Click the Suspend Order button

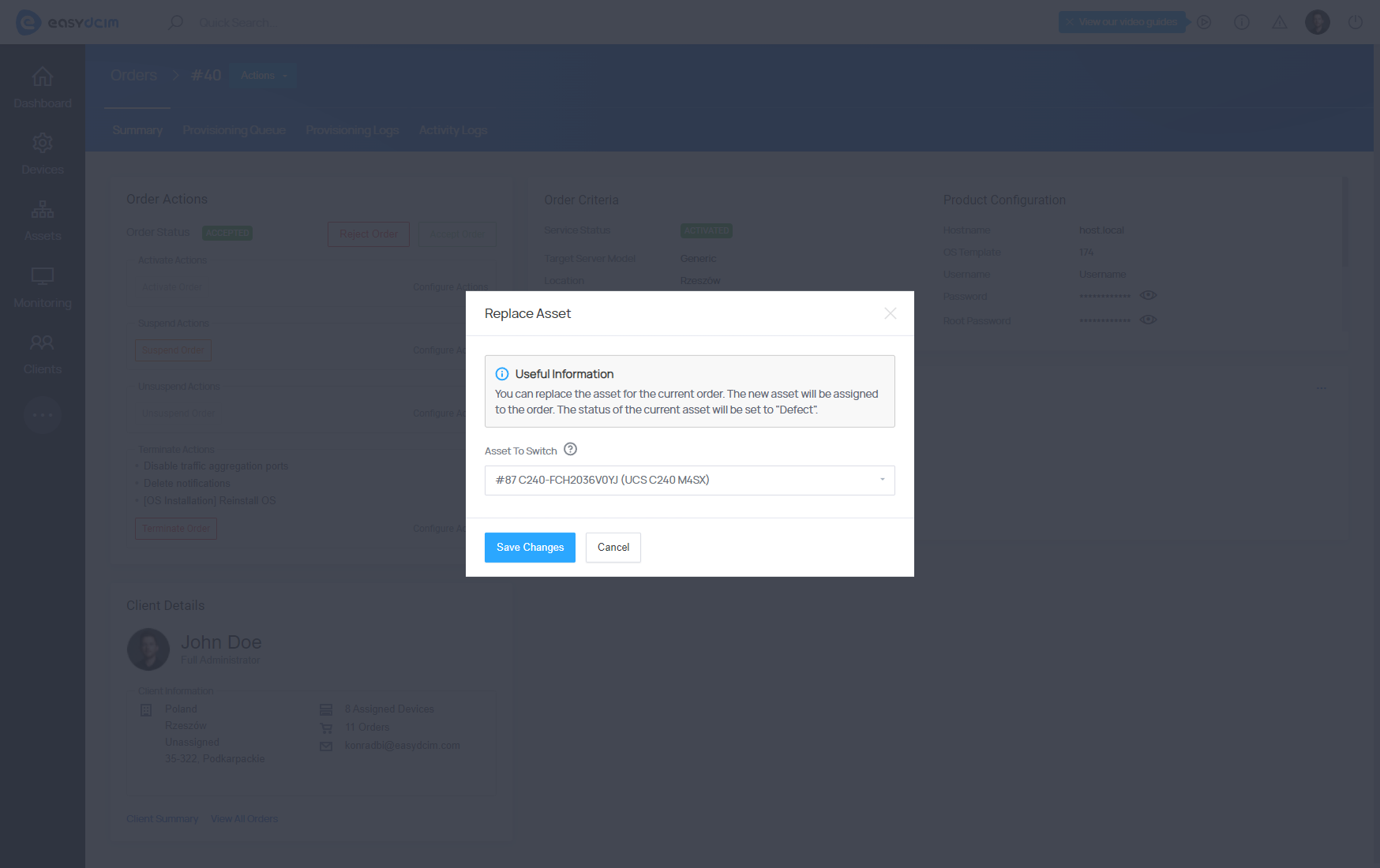pos(173,350)
